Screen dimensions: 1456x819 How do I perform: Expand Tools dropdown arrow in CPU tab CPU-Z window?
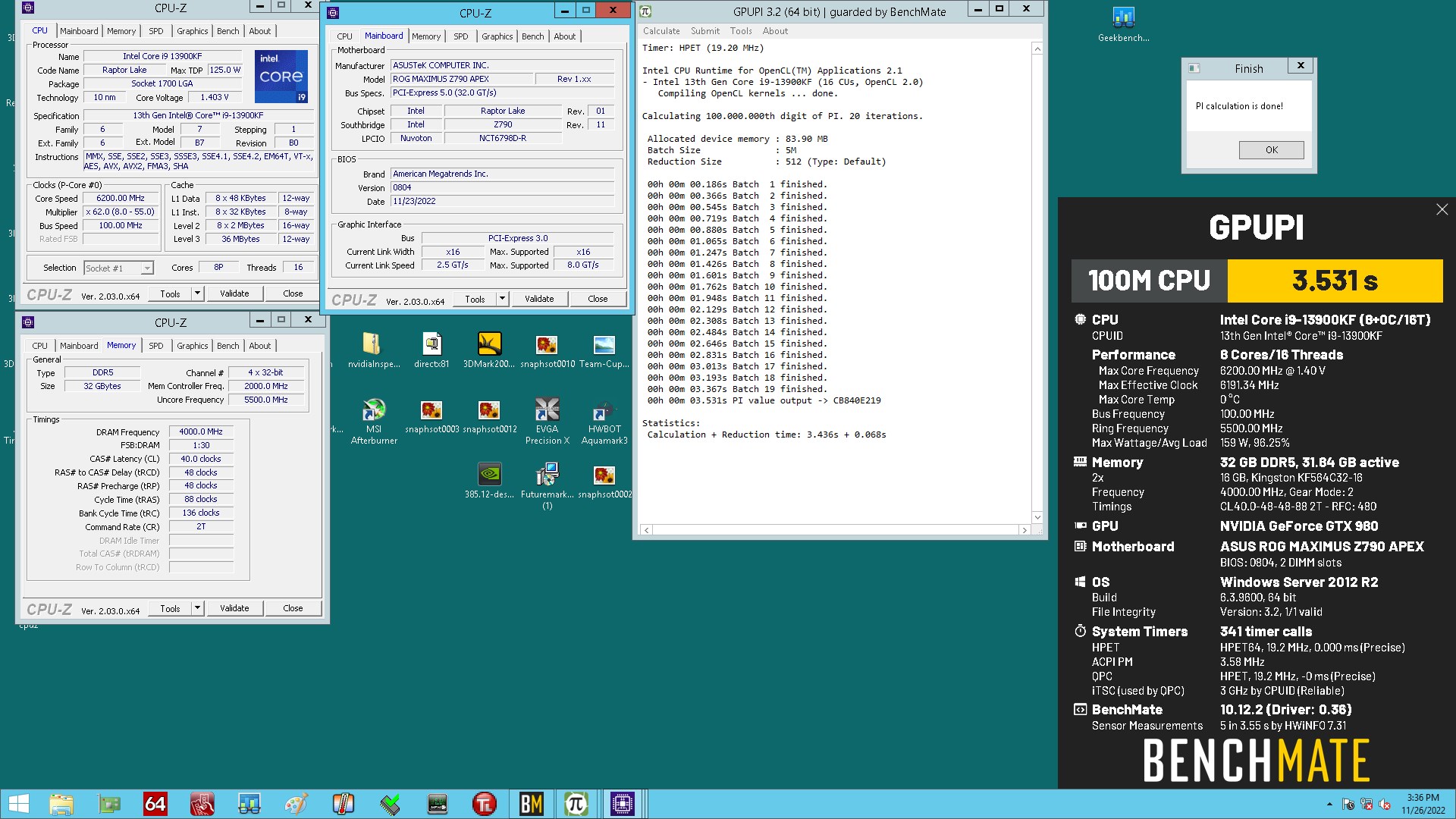pyautogui.click(x=197, y=293)
